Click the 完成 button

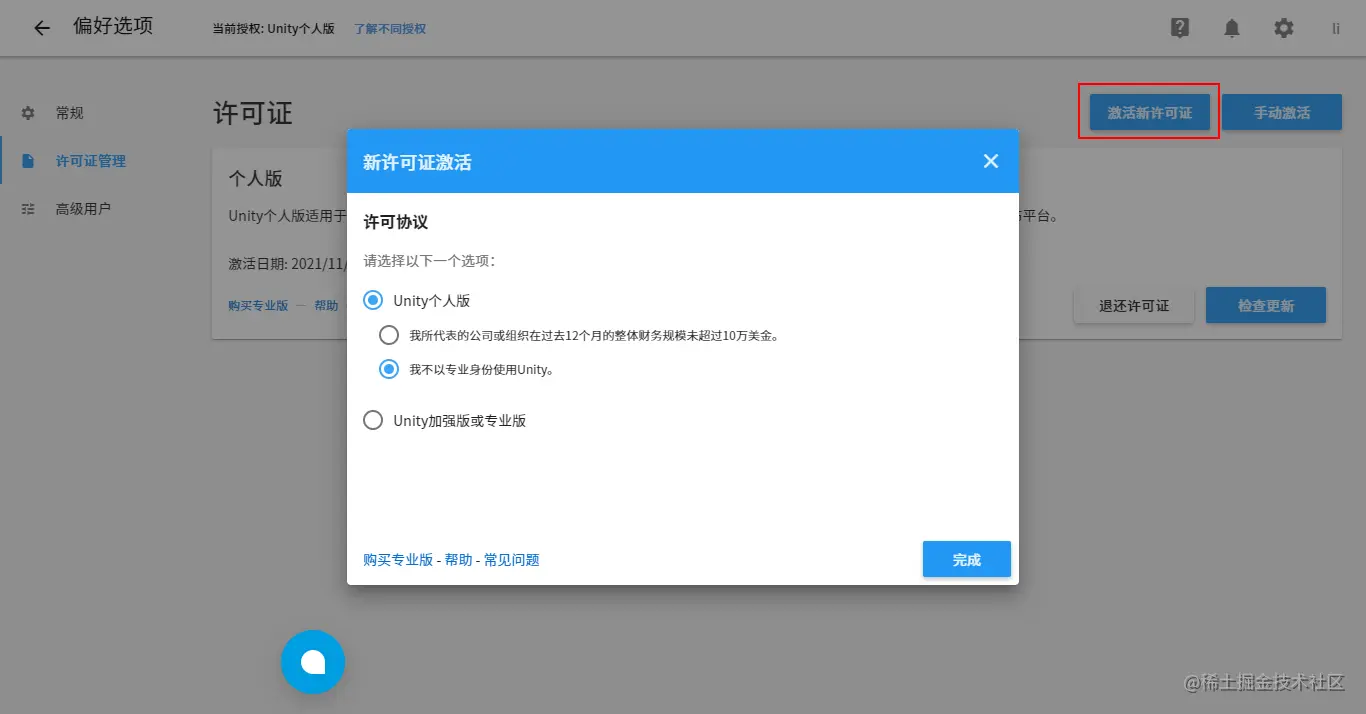[967, 559]
